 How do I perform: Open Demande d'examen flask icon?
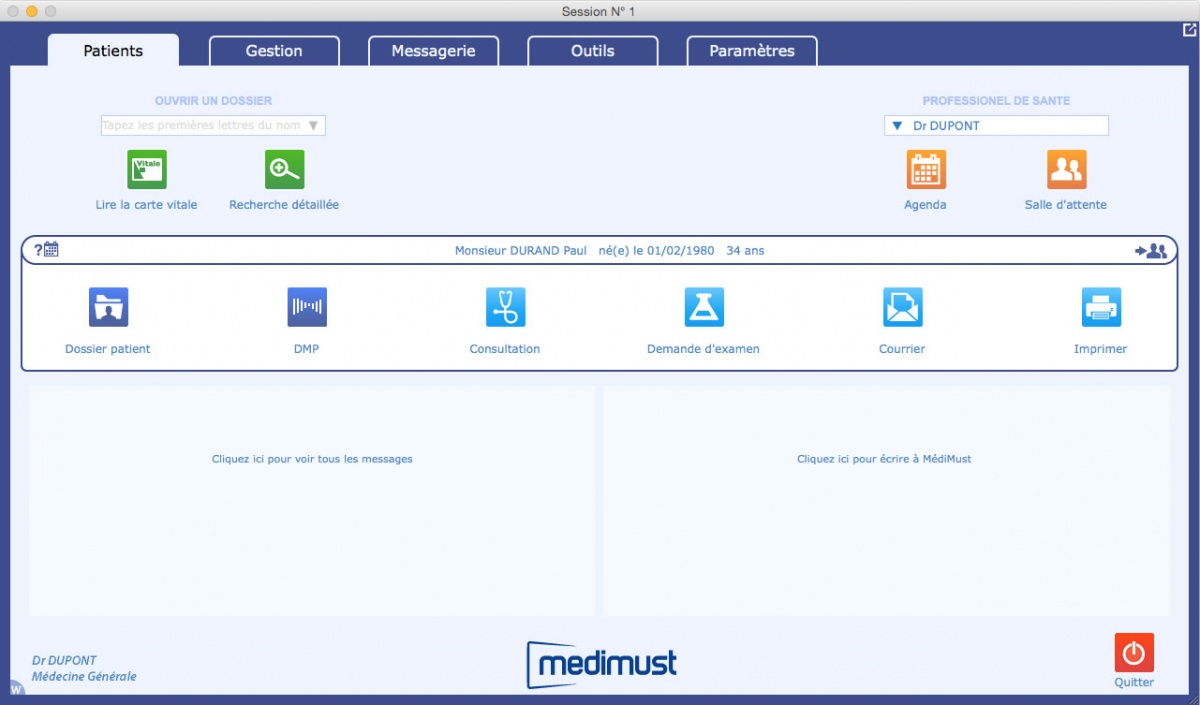(x=704, y=307)
